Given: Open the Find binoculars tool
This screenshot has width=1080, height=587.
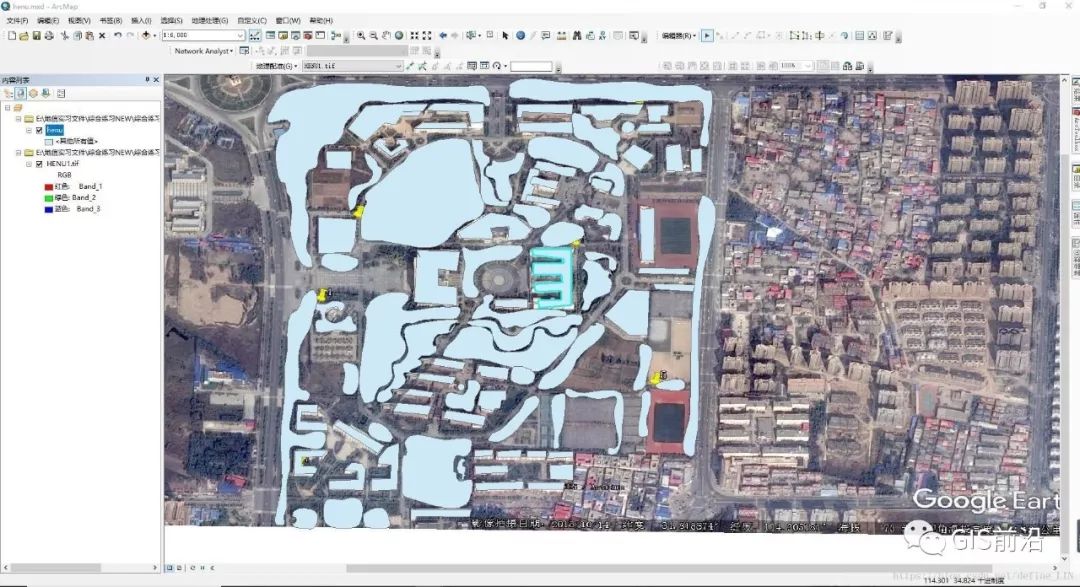Looking at the screenshot, I should point(577,35).
